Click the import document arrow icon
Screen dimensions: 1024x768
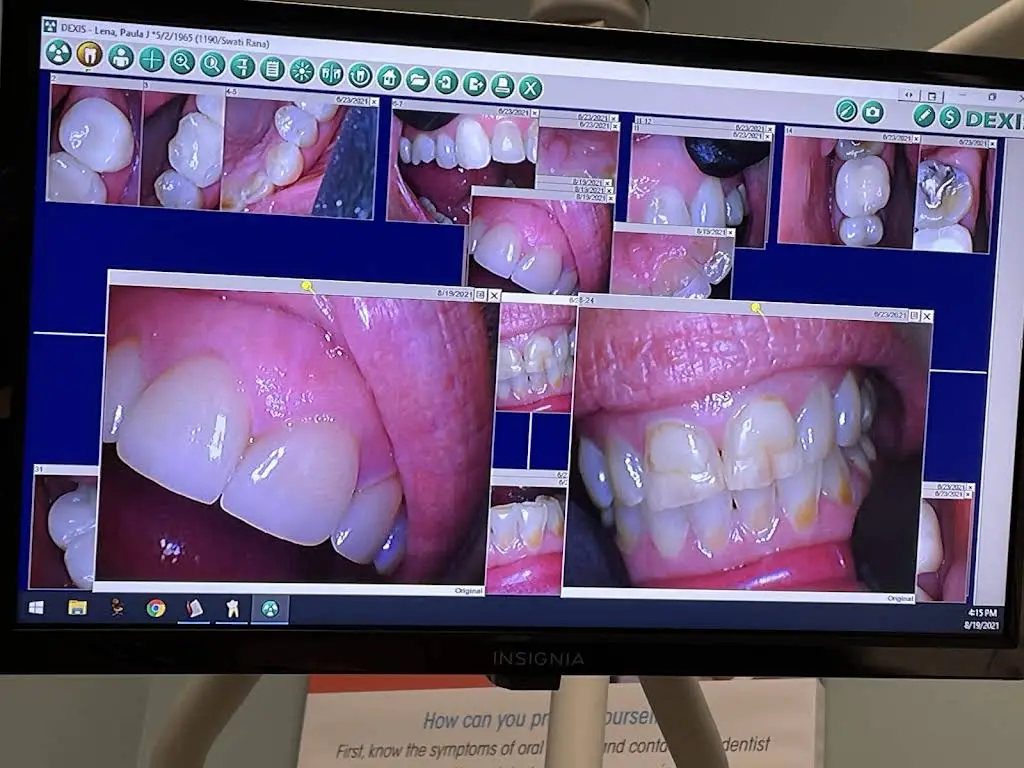pos(446,82)
